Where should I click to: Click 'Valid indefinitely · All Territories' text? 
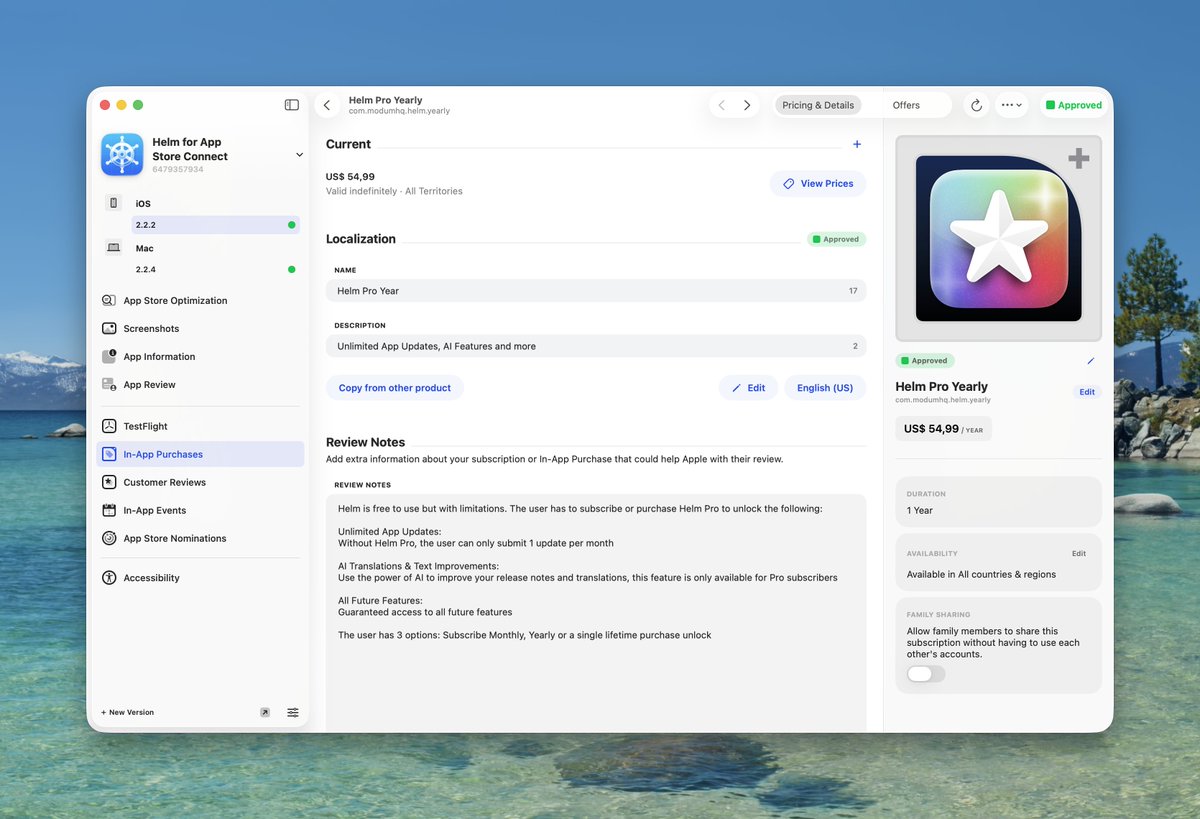point(394,191)
